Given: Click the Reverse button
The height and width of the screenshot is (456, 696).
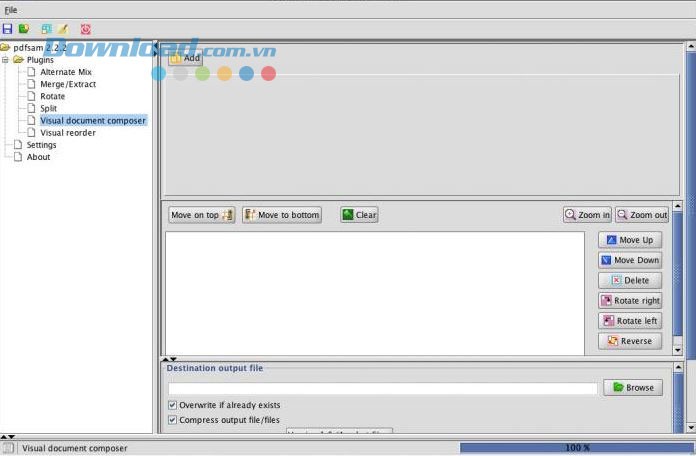Looking at the screenshot, I should click(x=630, y=341).
